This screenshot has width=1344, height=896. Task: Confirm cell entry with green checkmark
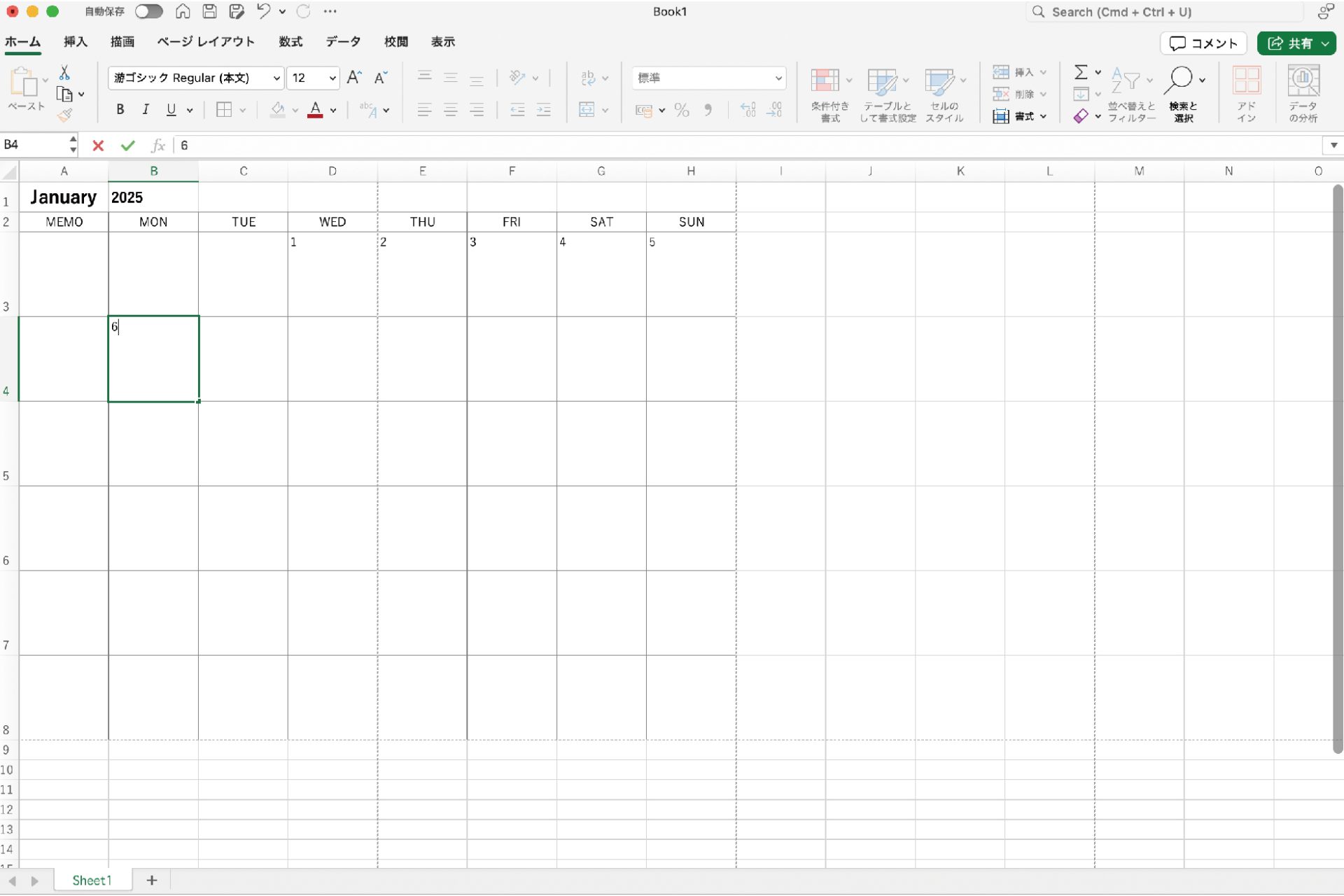127,146
